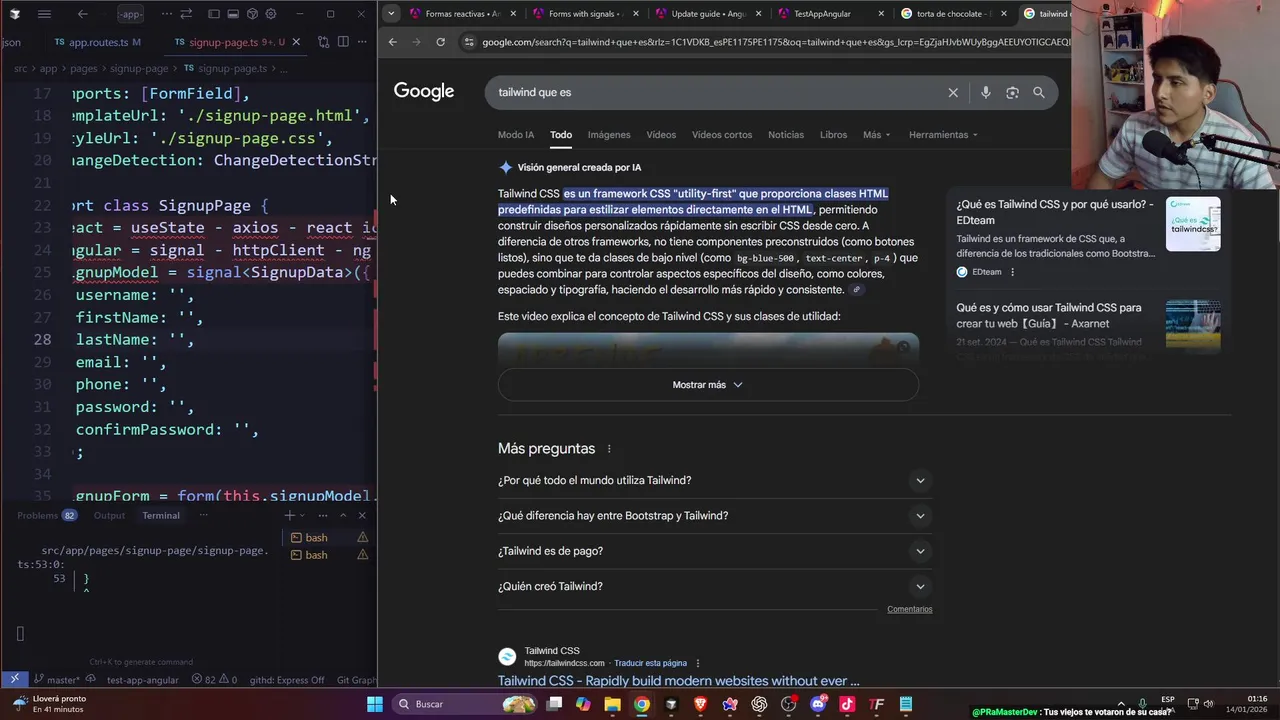Open the new terminal launch profile dropdown
Viewport: 1280px width, 720px height.
tap(303, 515)
